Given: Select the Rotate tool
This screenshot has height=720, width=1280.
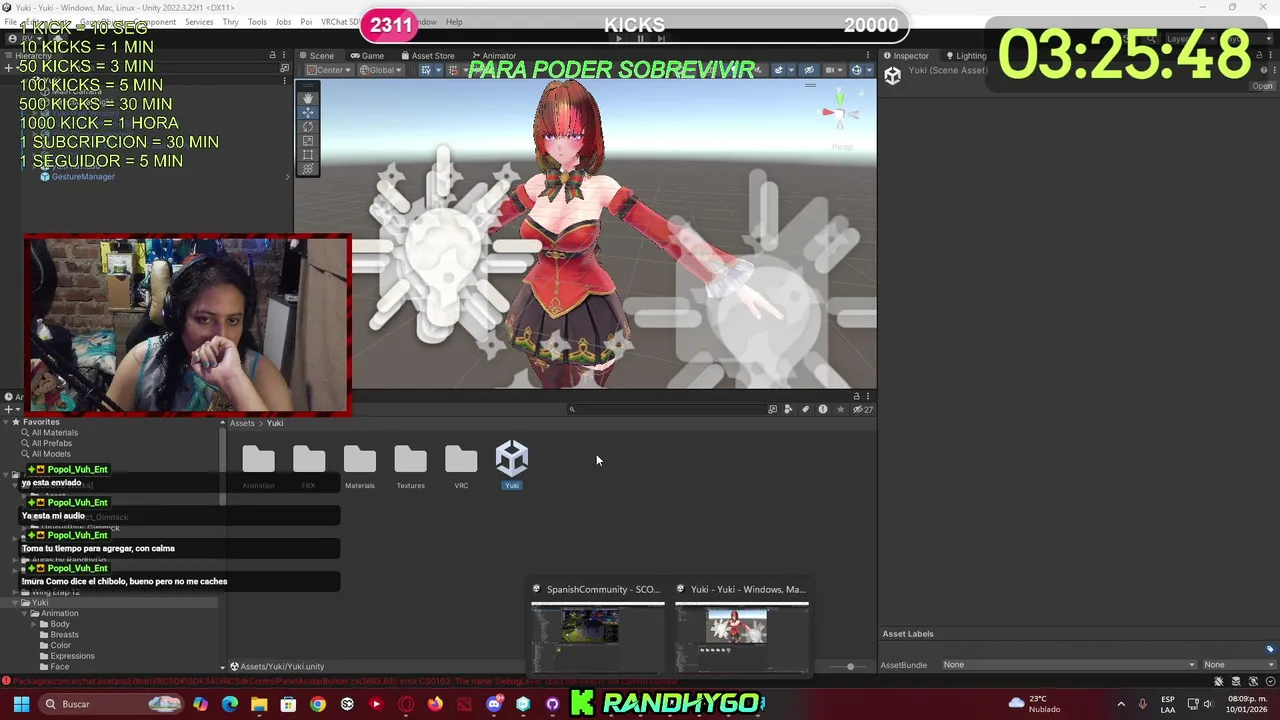Looking at the screenshot, I should coord(308,126).
